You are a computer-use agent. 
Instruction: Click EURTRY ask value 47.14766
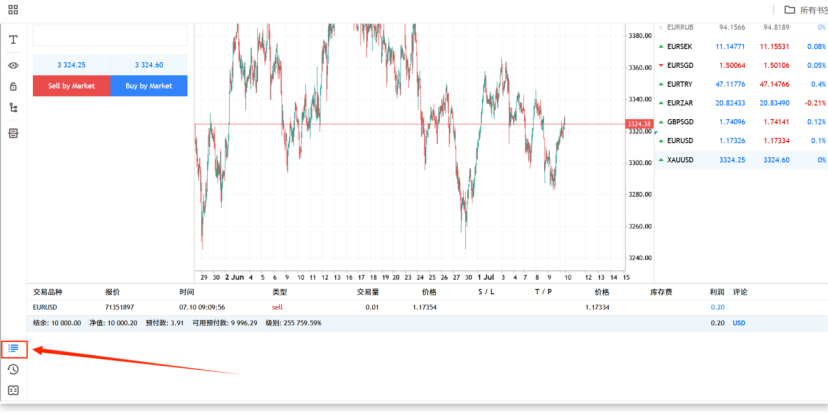774,84
